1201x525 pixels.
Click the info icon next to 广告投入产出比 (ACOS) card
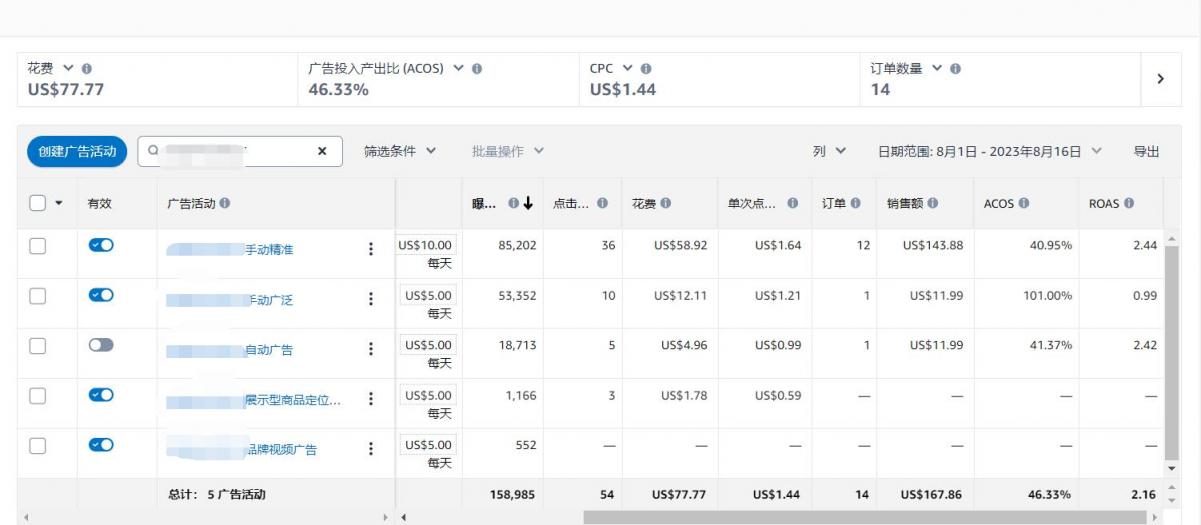coord(477,69)
